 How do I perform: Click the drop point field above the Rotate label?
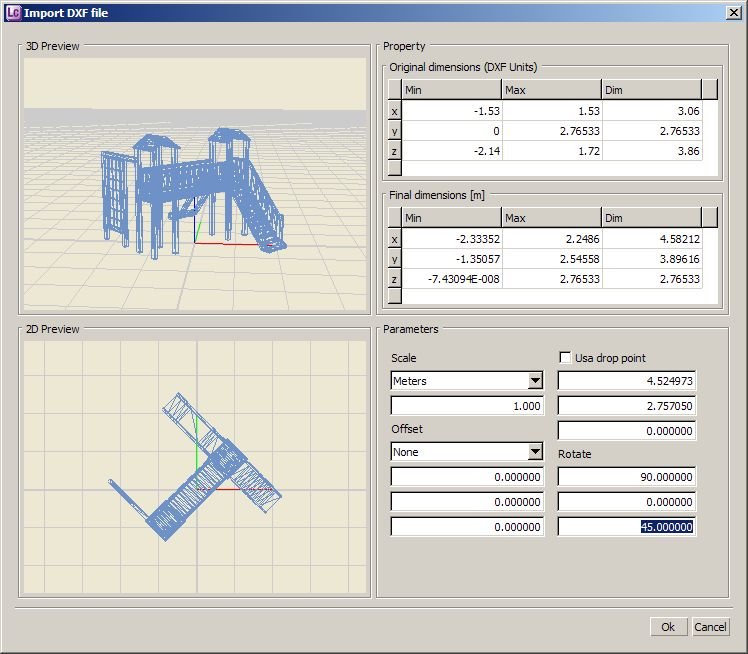coord(627,431)
